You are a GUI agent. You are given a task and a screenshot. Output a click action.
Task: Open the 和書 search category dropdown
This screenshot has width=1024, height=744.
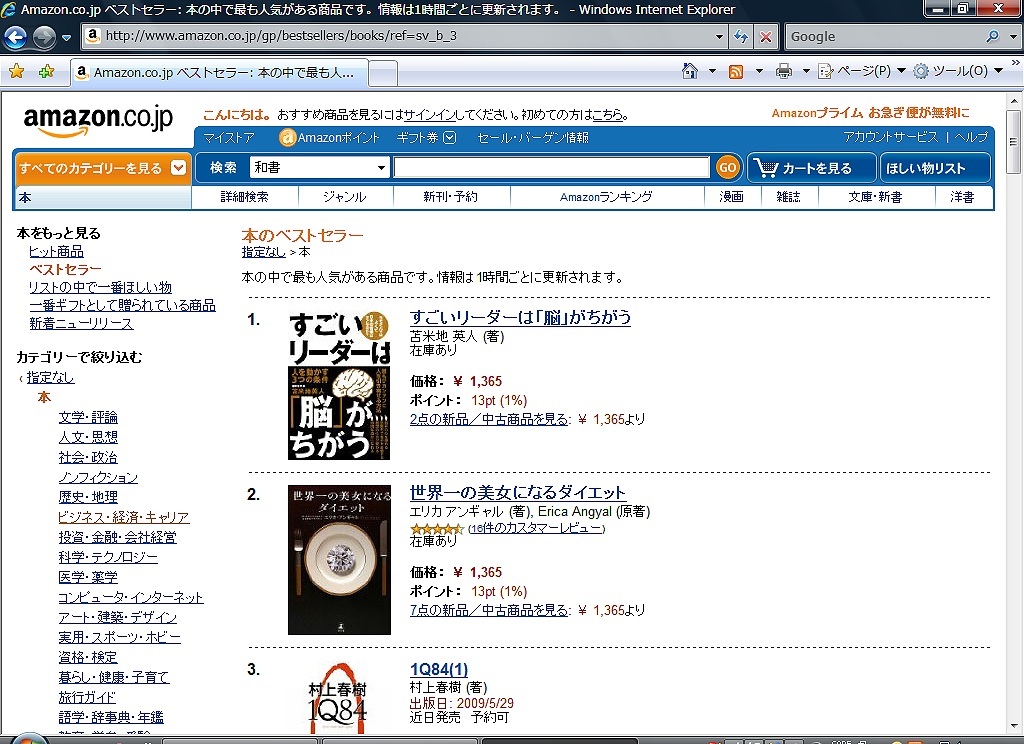pos(319,168)
